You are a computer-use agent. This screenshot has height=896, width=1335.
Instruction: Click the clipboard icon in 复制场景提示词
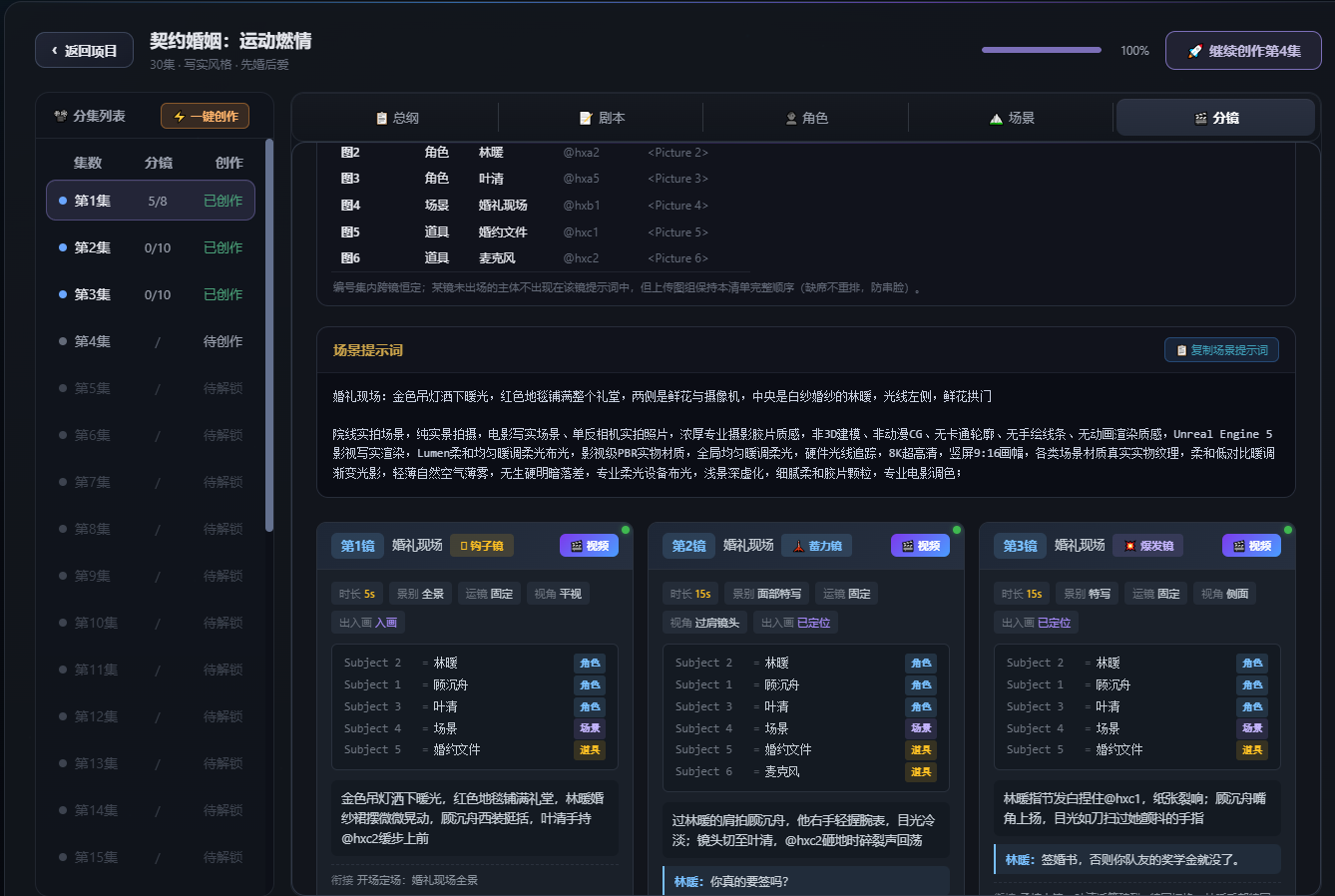(x=1181, y=351)
